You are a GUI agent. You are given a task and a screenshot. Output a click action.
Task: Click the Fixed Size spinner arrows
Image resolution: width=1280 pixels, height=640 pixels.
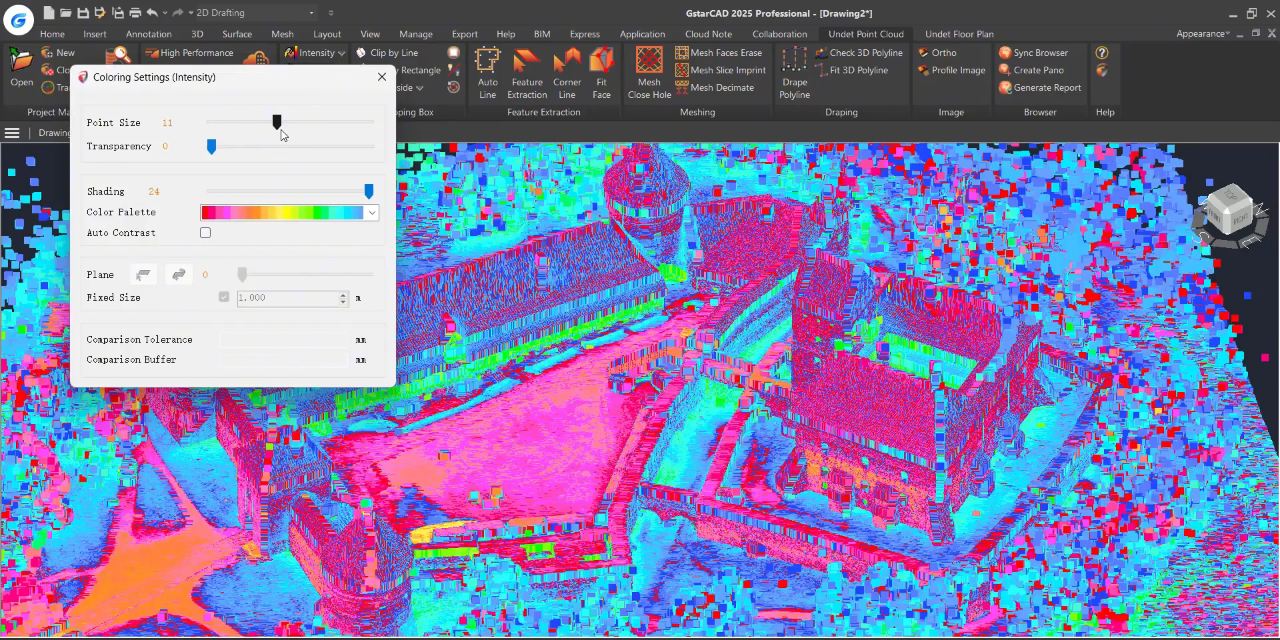coord(343,298)
